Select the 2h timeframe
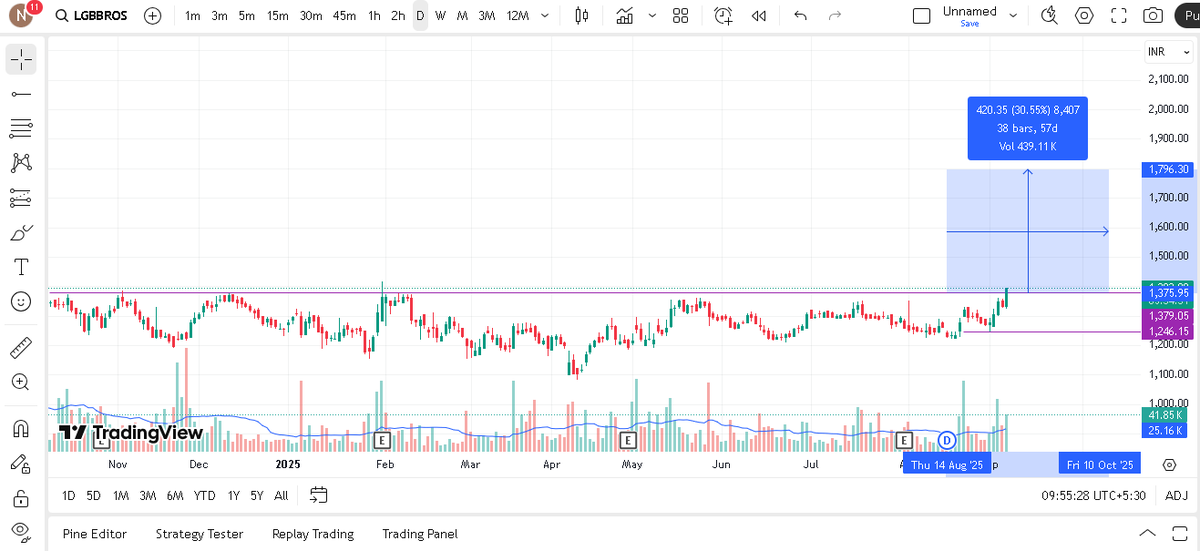Image resolution: width=1200 pixels, height=551 pixels. 398,16
